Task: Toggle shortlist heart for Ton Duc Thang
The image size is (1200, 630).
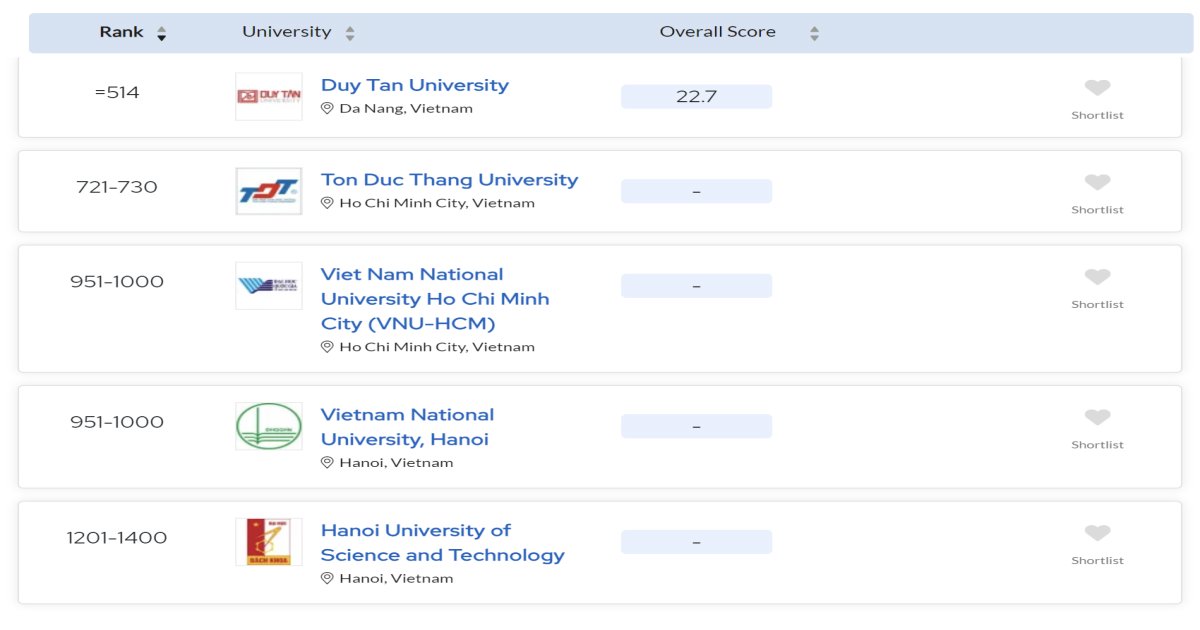Action: coord(1097,182)
